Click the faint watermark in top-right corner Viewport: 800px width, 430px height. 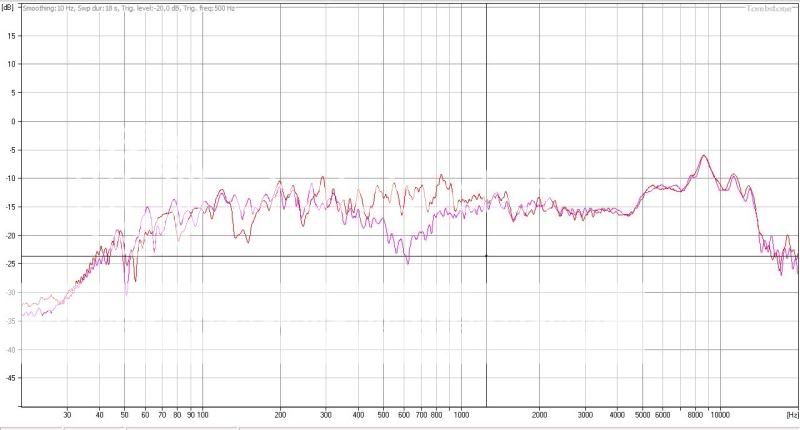click(x=772, y=8)
